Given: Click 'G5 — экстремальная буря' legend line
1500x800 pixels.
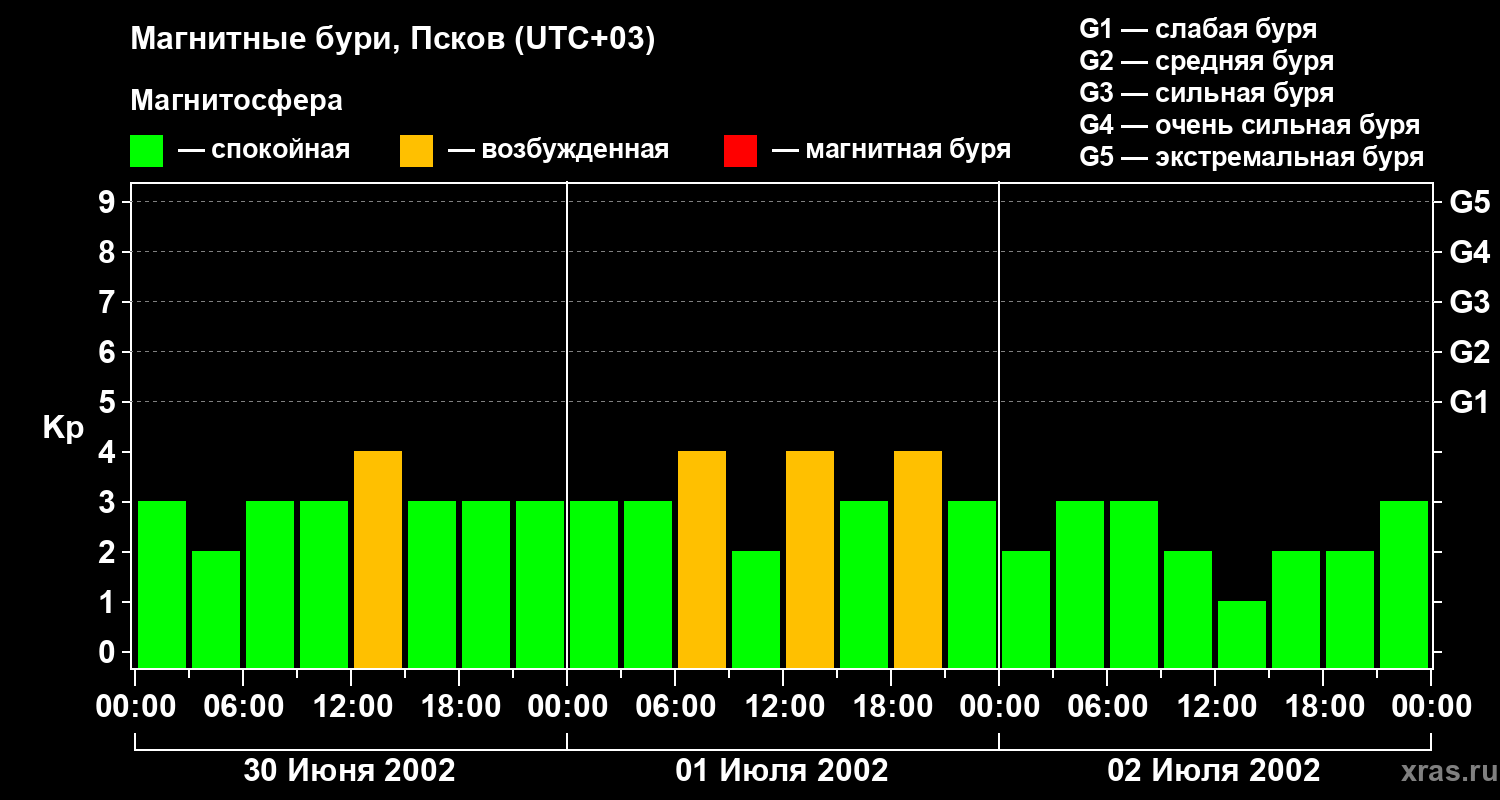Looking at the screenshot, I should [1252, 157].
